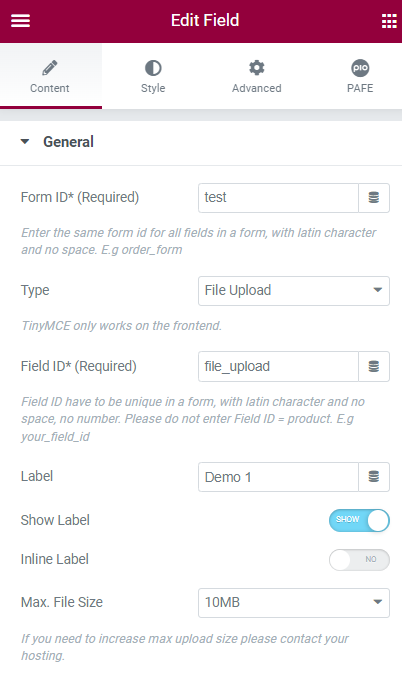Click the Form ID text input
The image size is (402, 676).
click(x=278, y=197)
